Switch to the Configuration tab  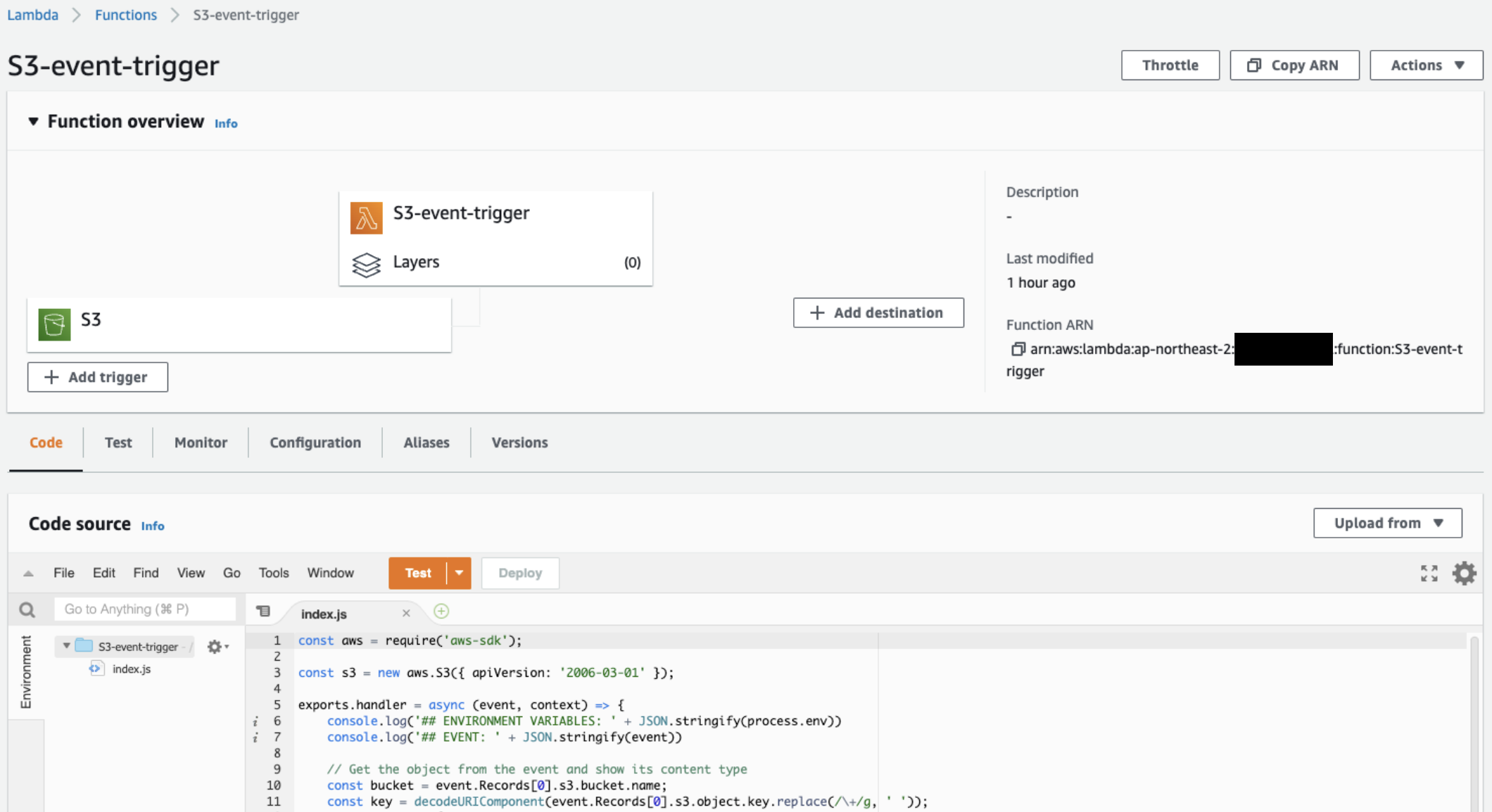click(315, 443)
